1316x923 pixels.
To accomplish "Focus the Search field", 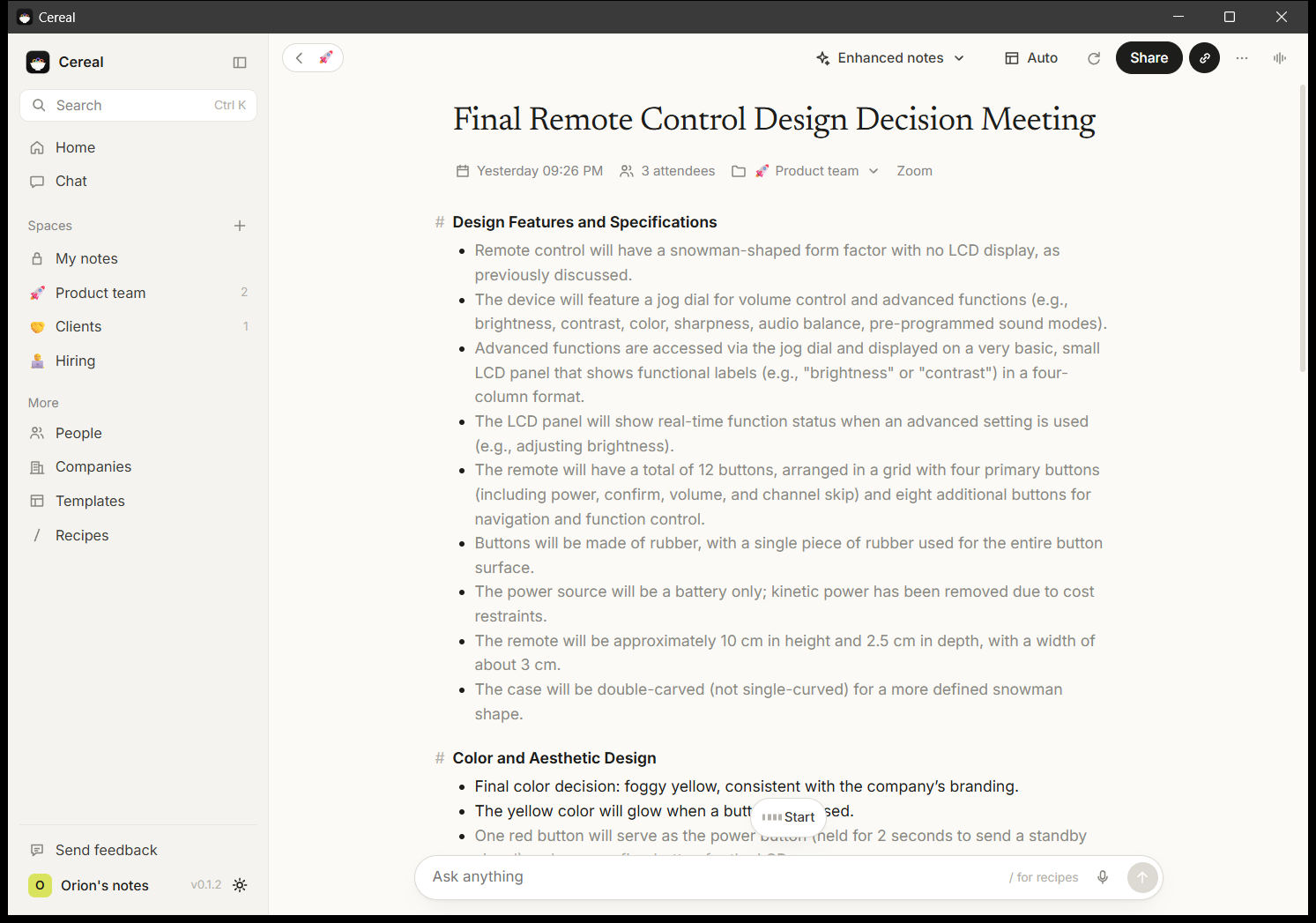I will pyautogui.click(x=138, y=105).
